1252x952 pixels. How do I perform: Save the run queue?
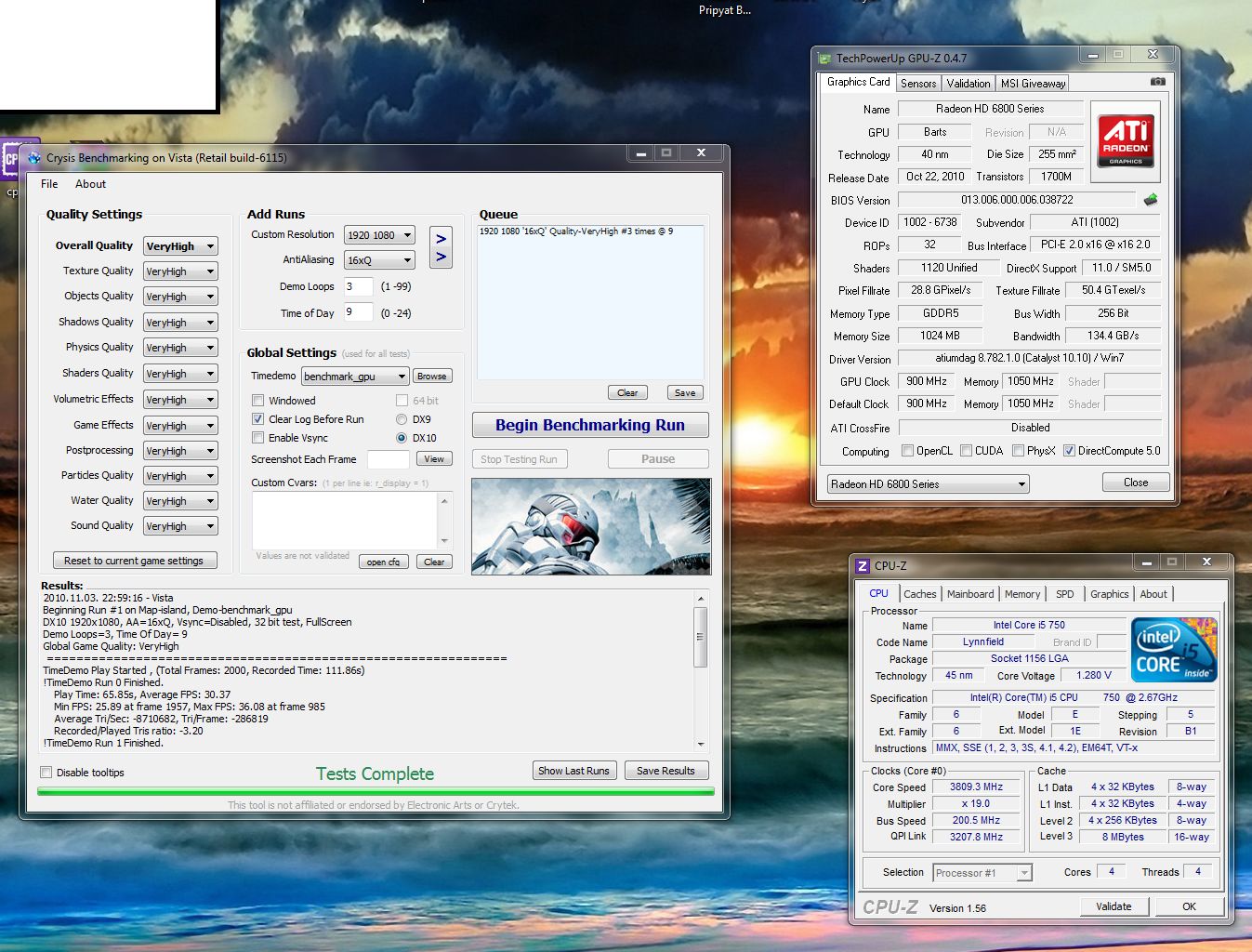coord(685,392)
